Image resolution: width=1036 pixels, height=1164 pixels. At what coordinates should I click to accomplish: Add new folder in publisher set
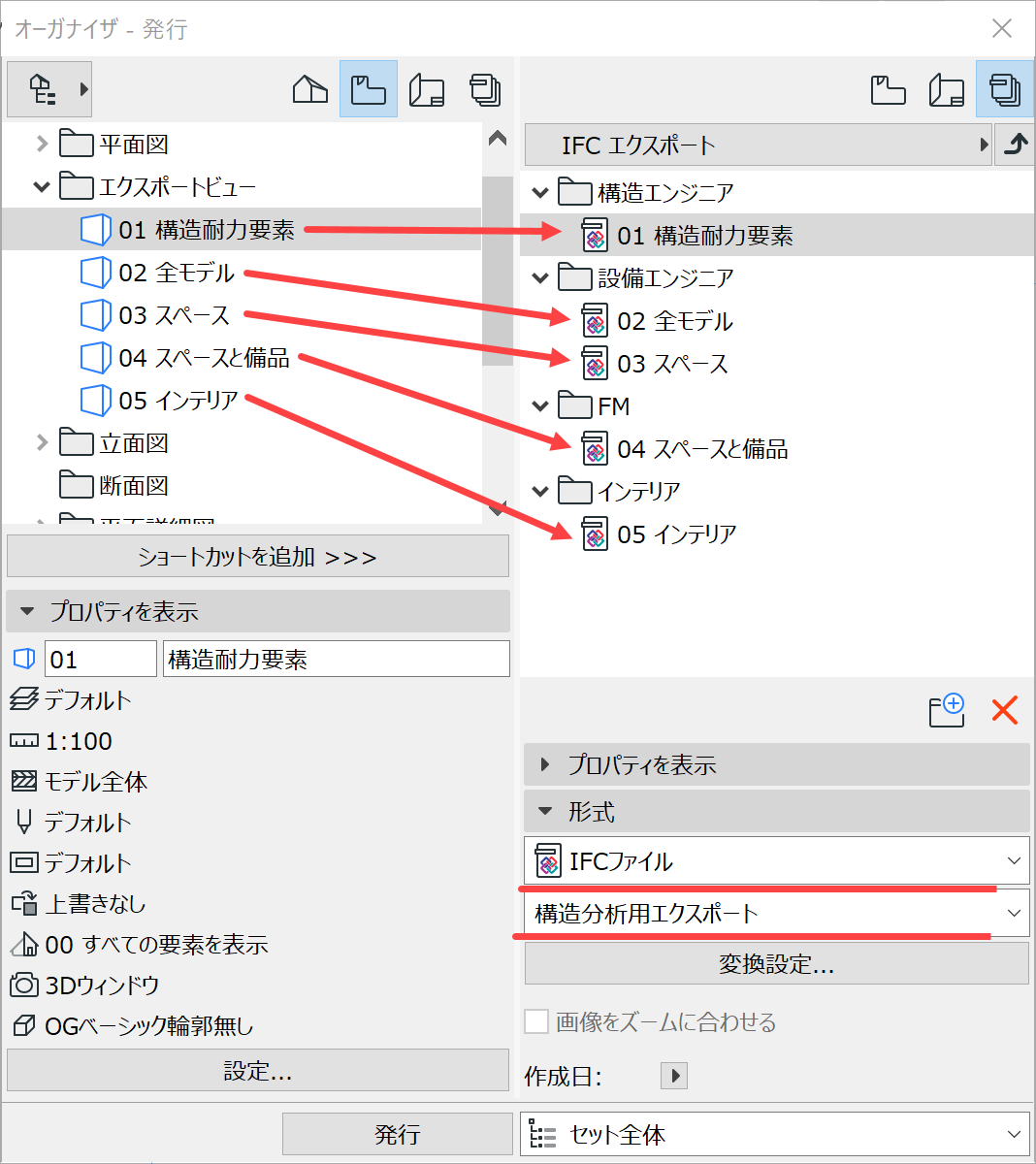(x=946, y=710)
